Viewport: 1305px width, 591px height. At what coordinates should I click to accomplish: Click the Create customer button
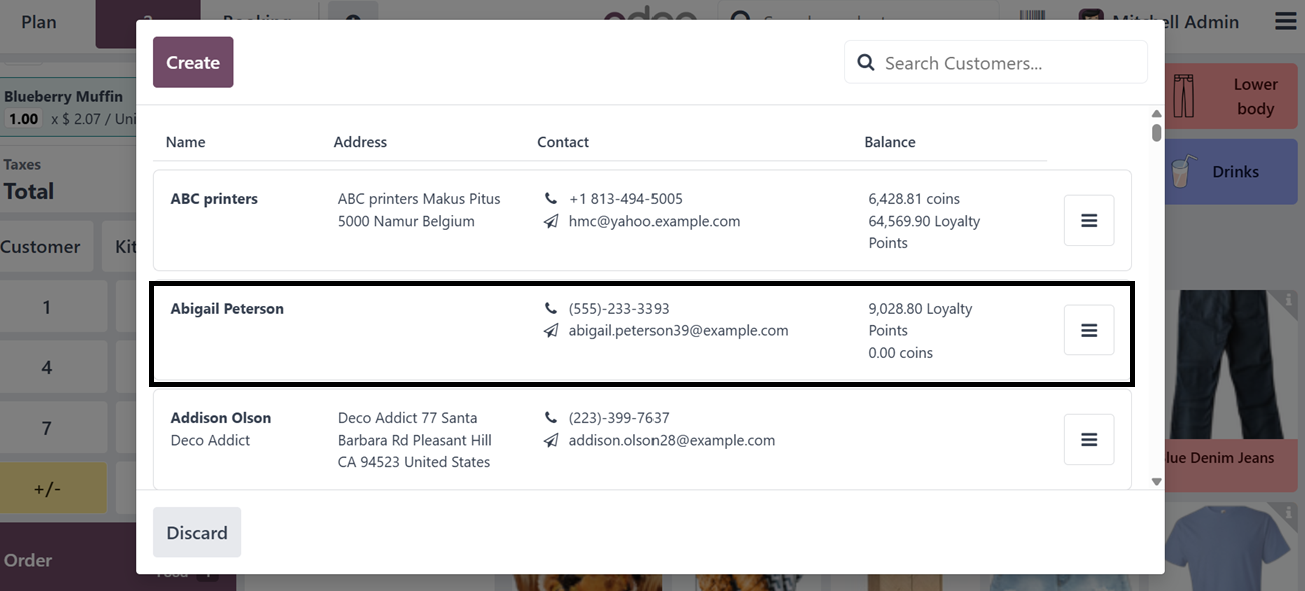point(193,62)
